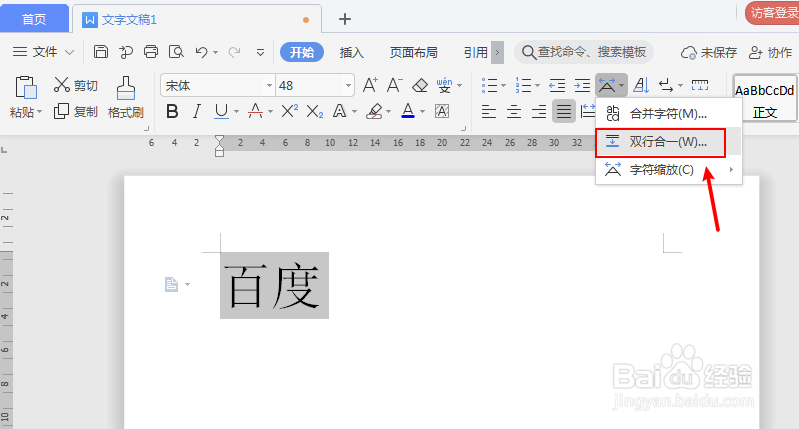Click the Cut (剪切) scissors button
Screen dimensions: 799x429
click(x=75, y=85)
